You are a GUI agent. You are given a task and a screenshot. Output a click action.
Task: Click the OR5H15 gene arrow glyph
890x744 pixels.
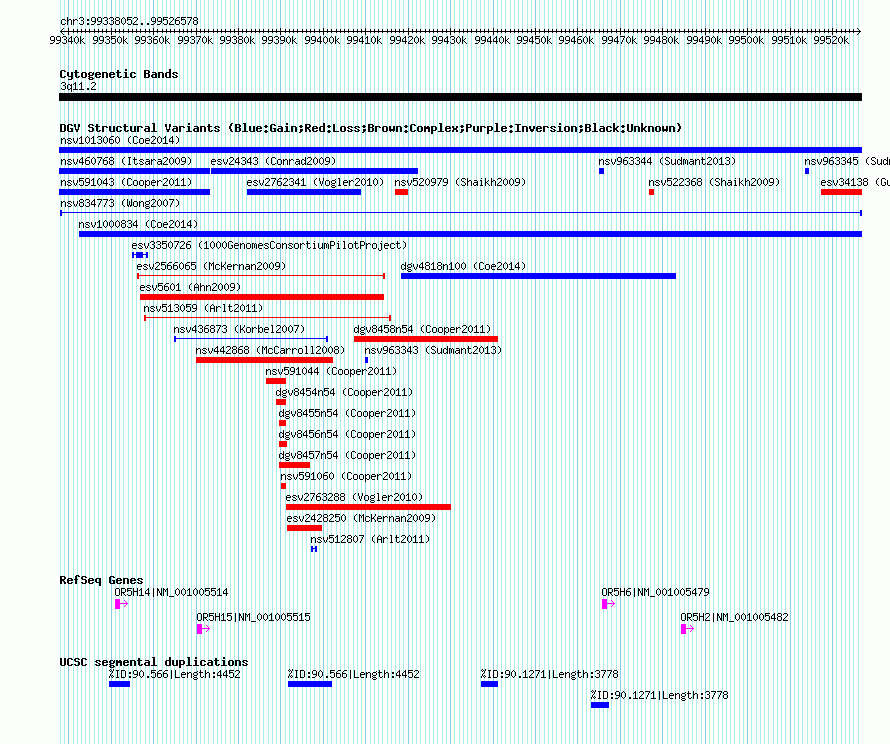point(203,629)
